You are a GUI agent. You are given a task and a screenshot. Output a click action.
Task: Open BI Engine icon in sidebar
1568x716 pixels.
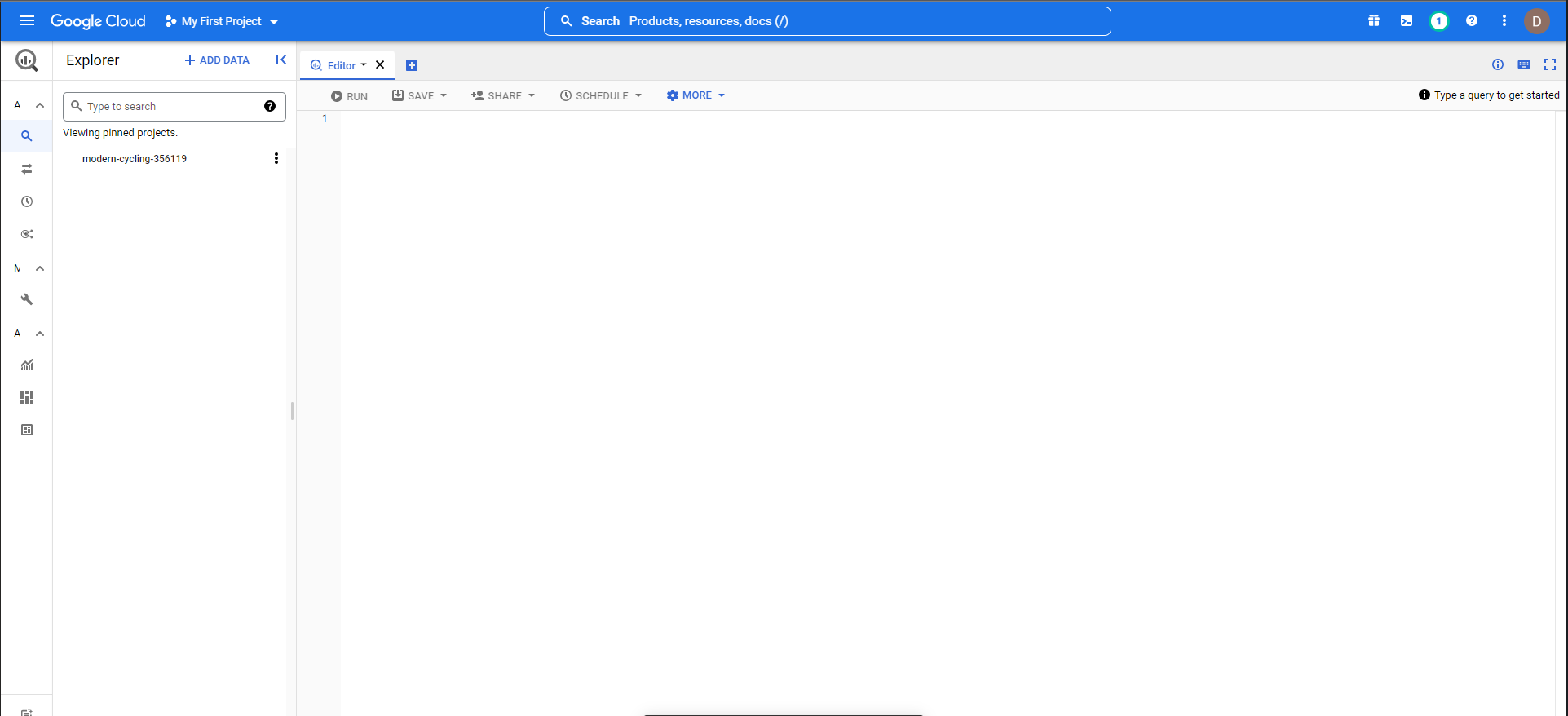coord(27,430)
